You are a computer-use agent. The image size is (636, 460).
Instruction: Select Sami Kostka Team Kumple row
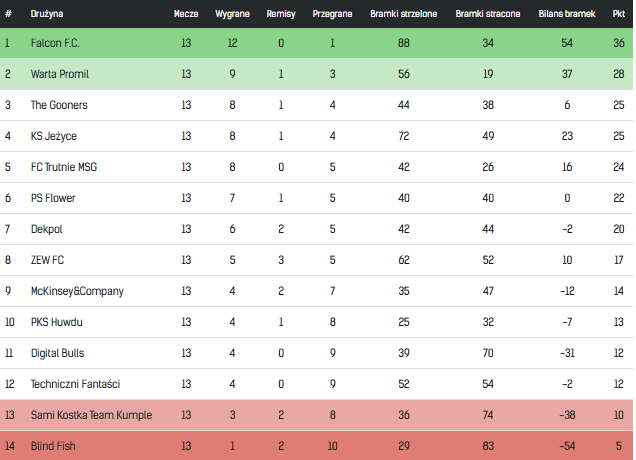[316, 415]
